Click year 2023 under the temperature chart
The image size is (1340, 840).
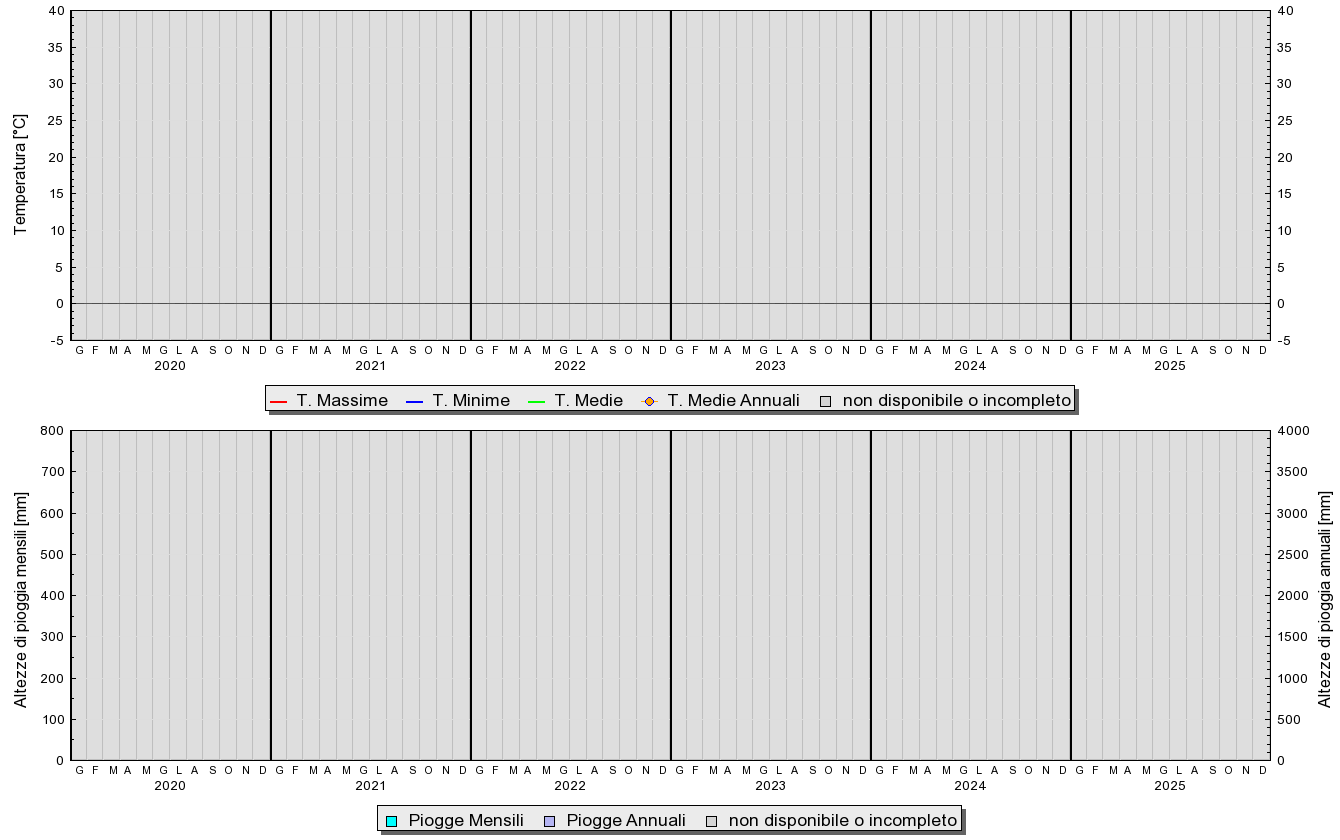tap(770, 366)
